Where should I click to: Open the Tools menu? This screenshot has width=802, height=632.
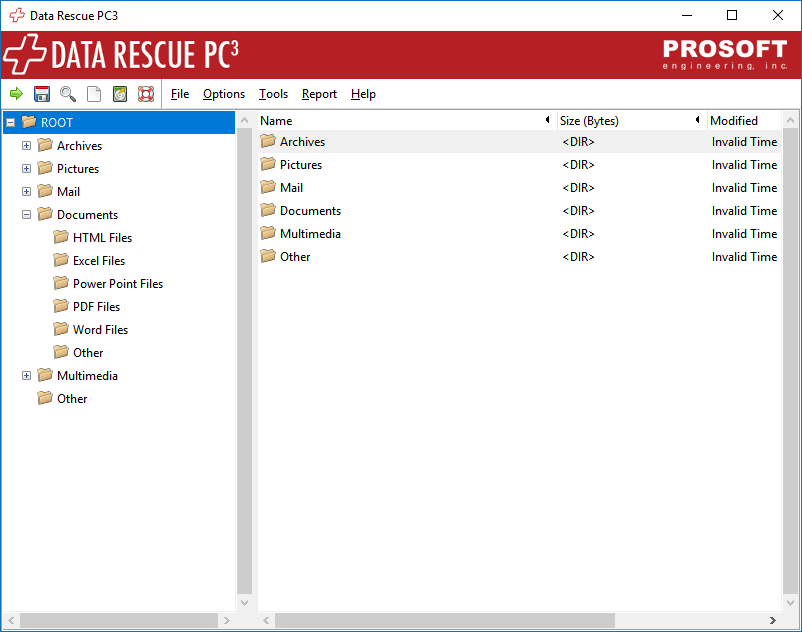point(273,94)
